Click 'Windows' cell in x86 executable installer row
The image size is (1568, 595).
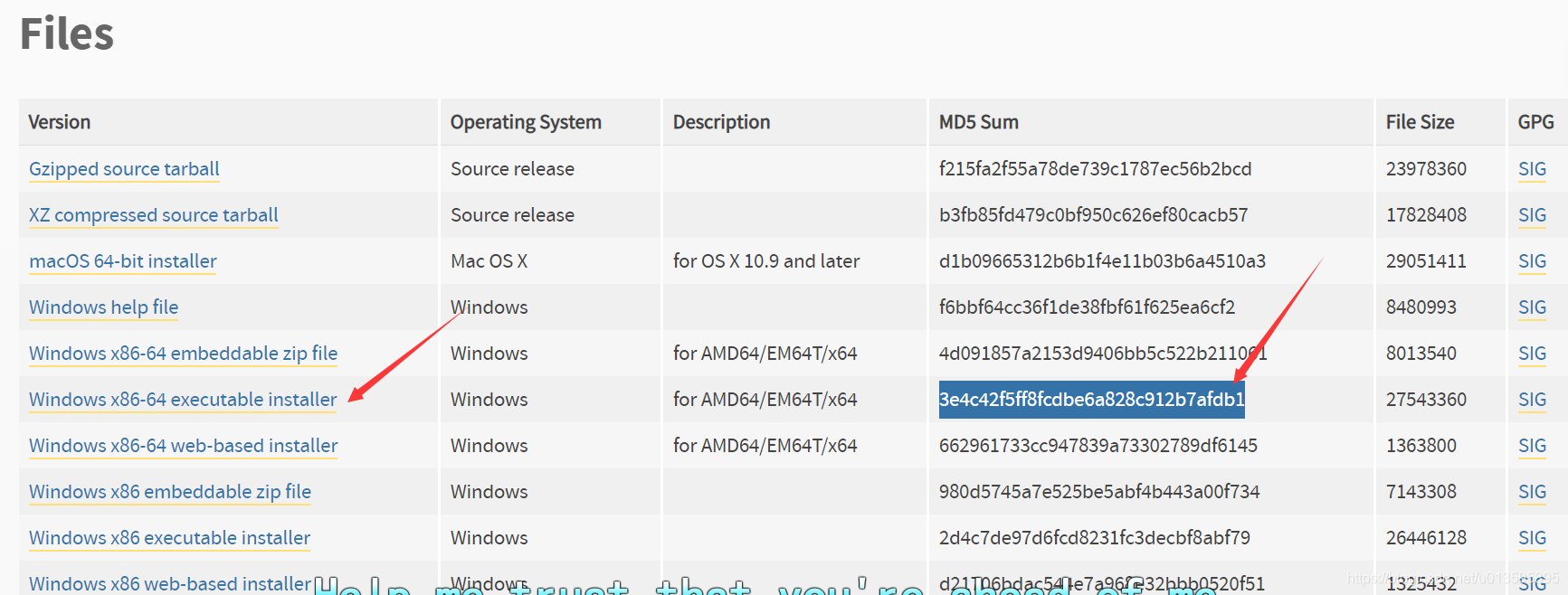tap(489, 538)
